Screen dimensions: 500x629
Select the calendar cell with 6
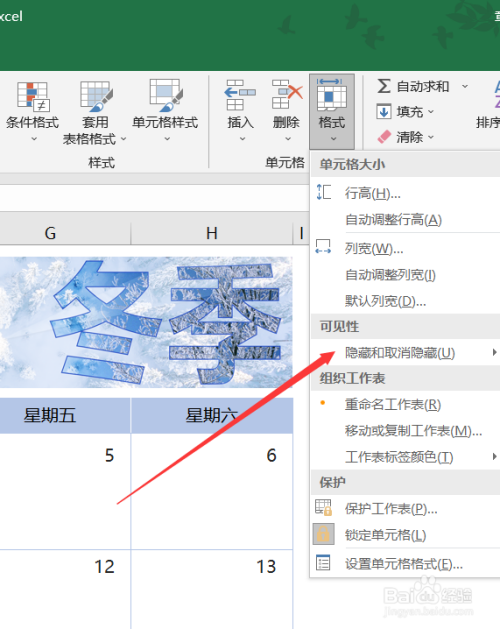212,491
